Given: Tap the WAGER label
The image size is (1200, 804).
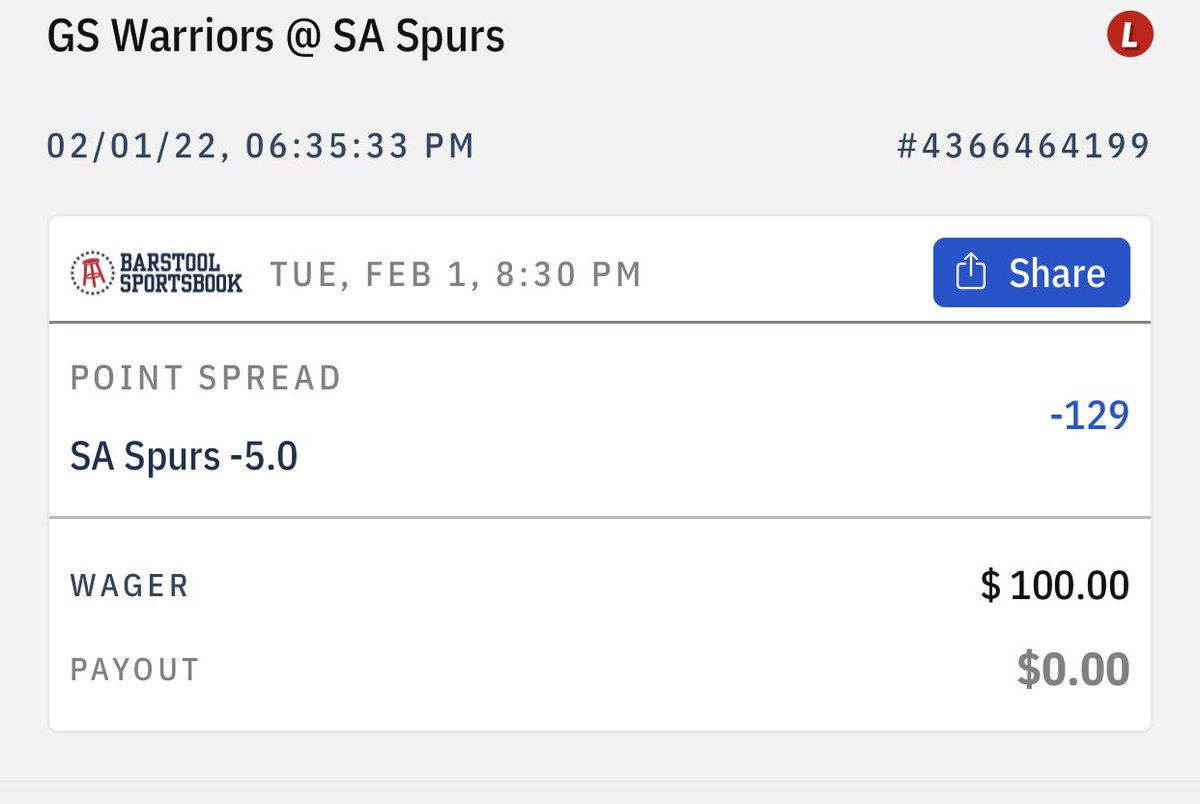Looking at the screenshot, I should pos(130,586).
